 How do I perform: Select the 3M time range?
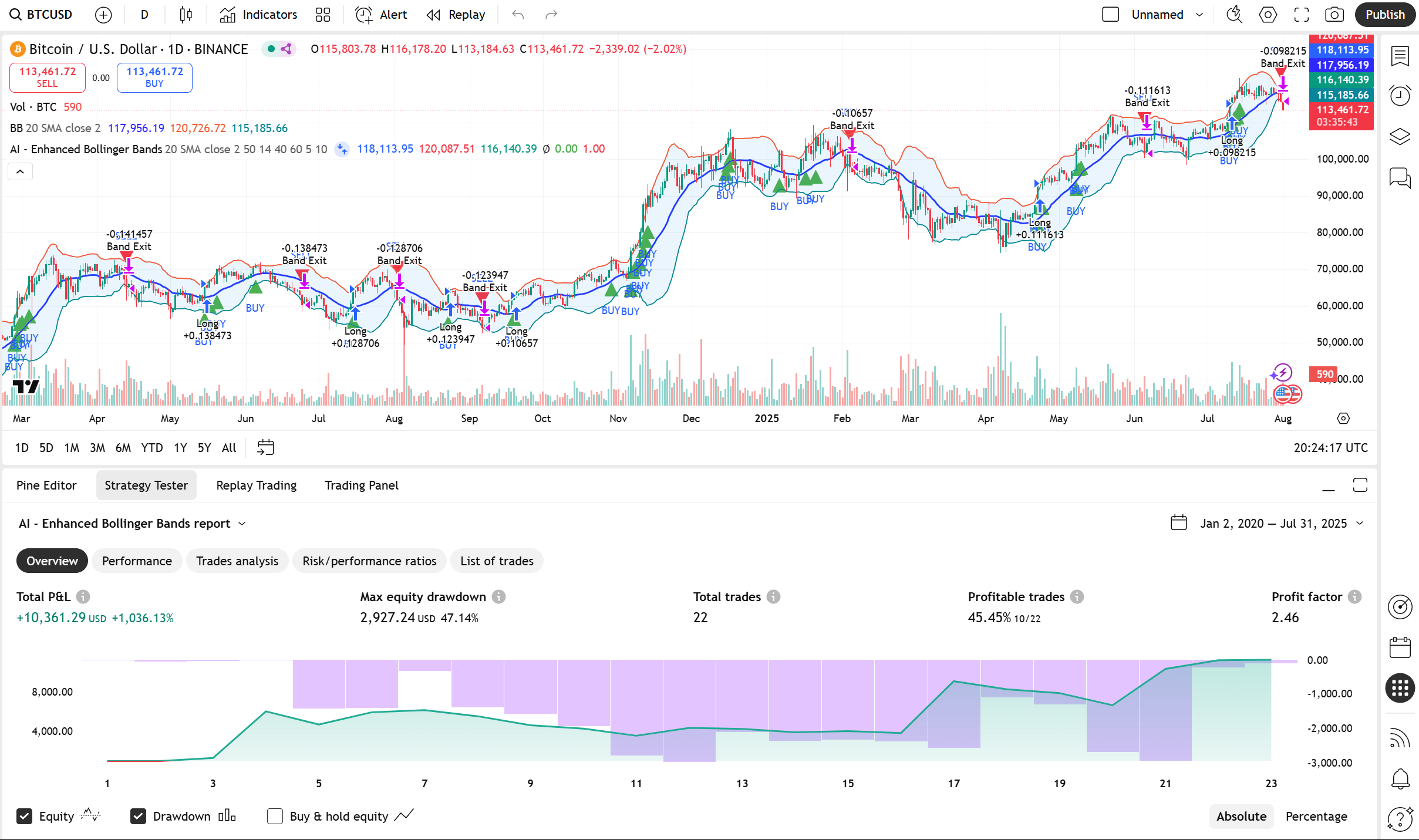[x=97, y=448]
